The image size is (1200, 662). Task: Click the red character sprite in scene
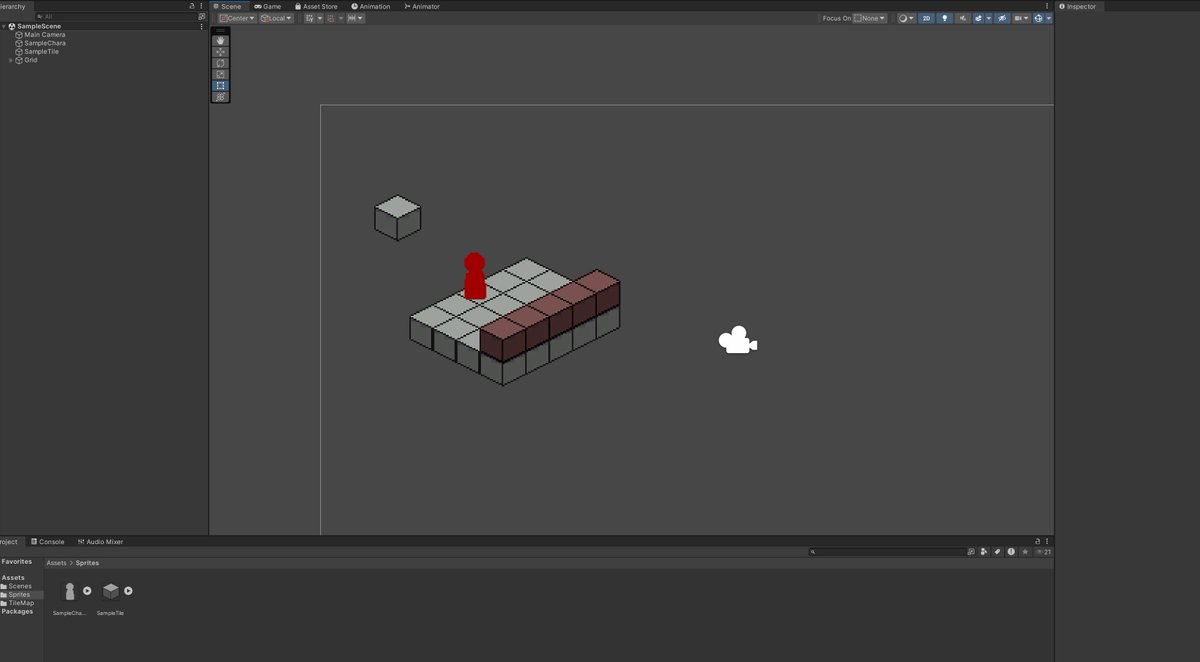tap(475, 275)
